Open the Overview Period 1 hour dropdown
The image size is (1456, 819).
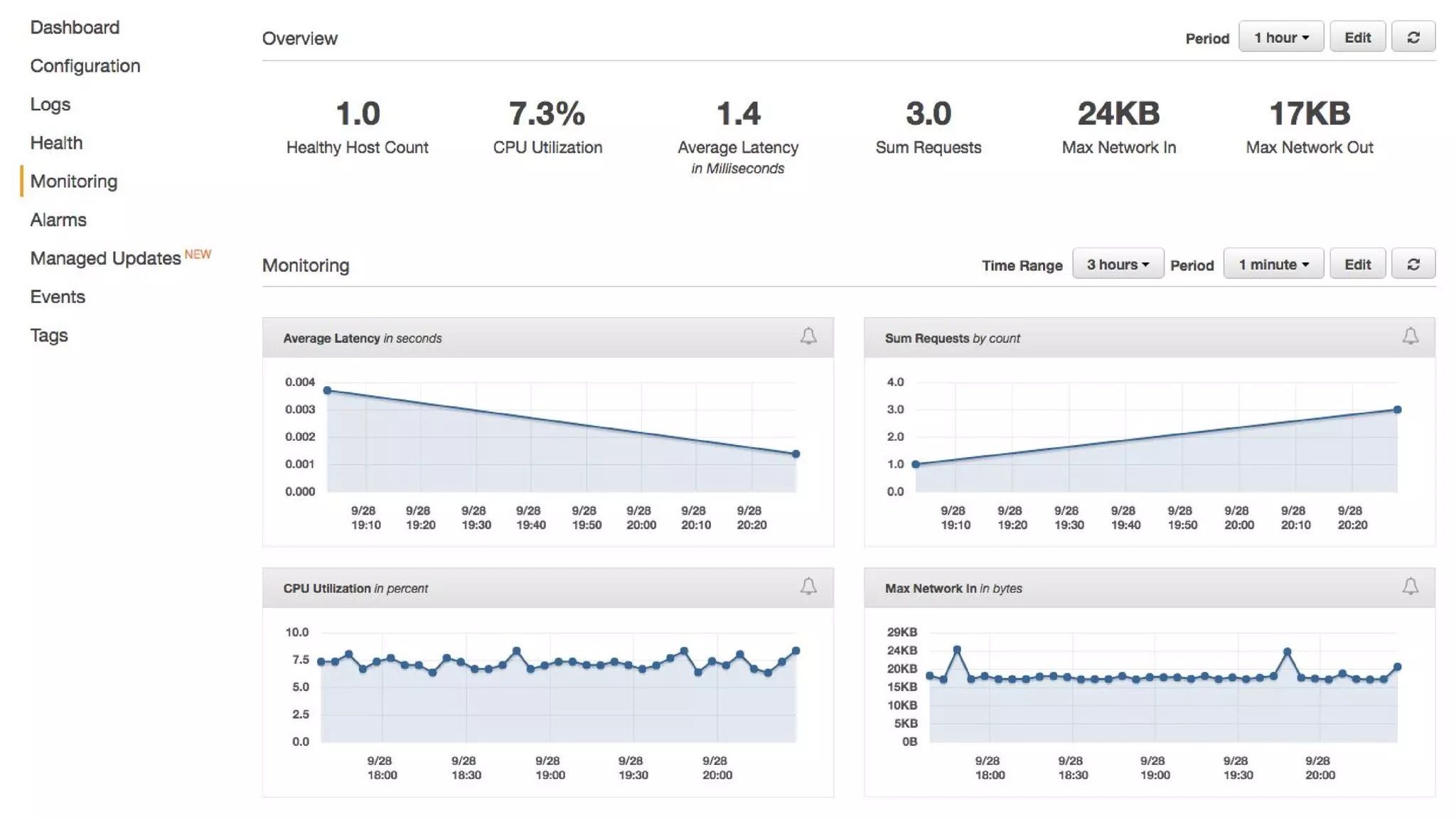1280,38
